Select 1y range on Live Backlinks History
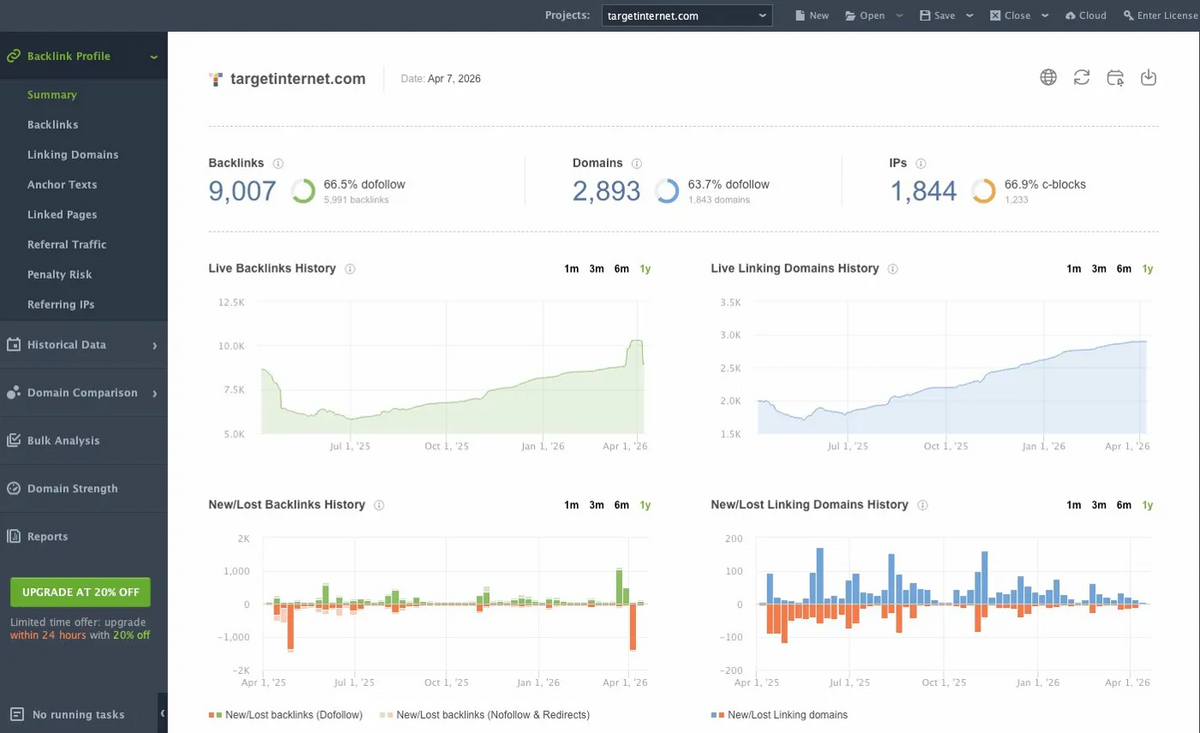Viewport: 1200px width, 733px height. coord(645,269)
